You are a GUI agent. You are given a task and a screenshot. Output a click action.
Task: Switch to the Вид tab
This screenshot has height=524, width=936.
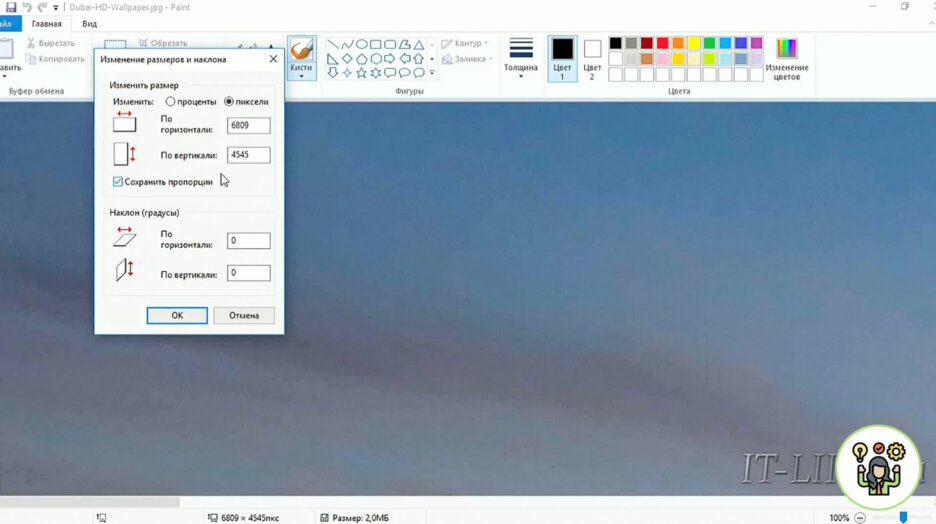pos(90,24)
